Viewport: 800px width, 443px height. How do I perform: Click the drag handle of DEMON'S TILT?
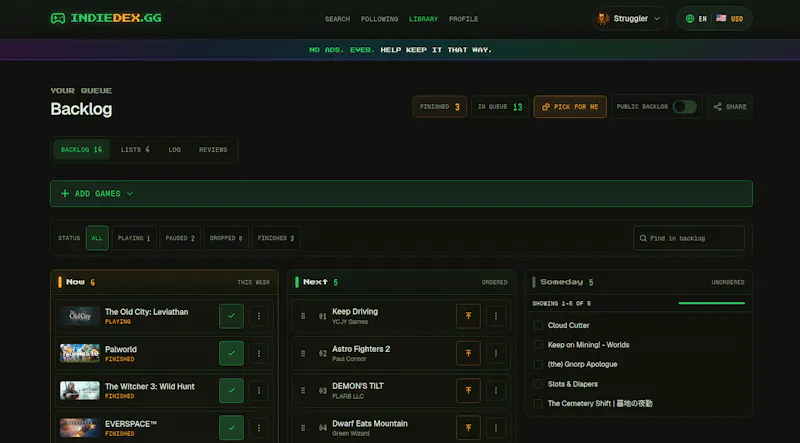[x=303, y=390]
